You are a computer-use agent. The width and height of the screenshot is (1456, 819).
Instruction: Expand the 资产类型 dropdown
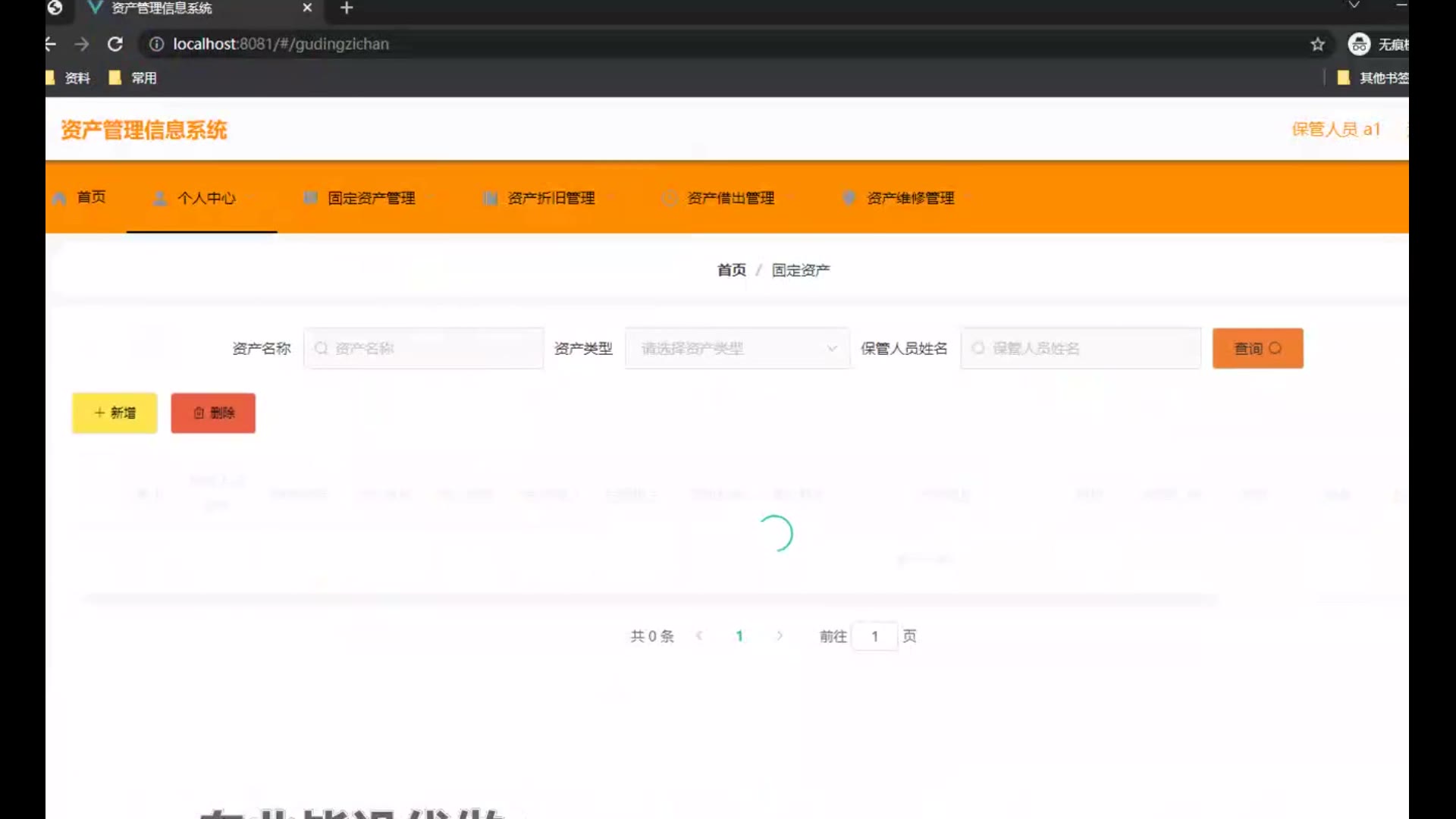[736, 348]
